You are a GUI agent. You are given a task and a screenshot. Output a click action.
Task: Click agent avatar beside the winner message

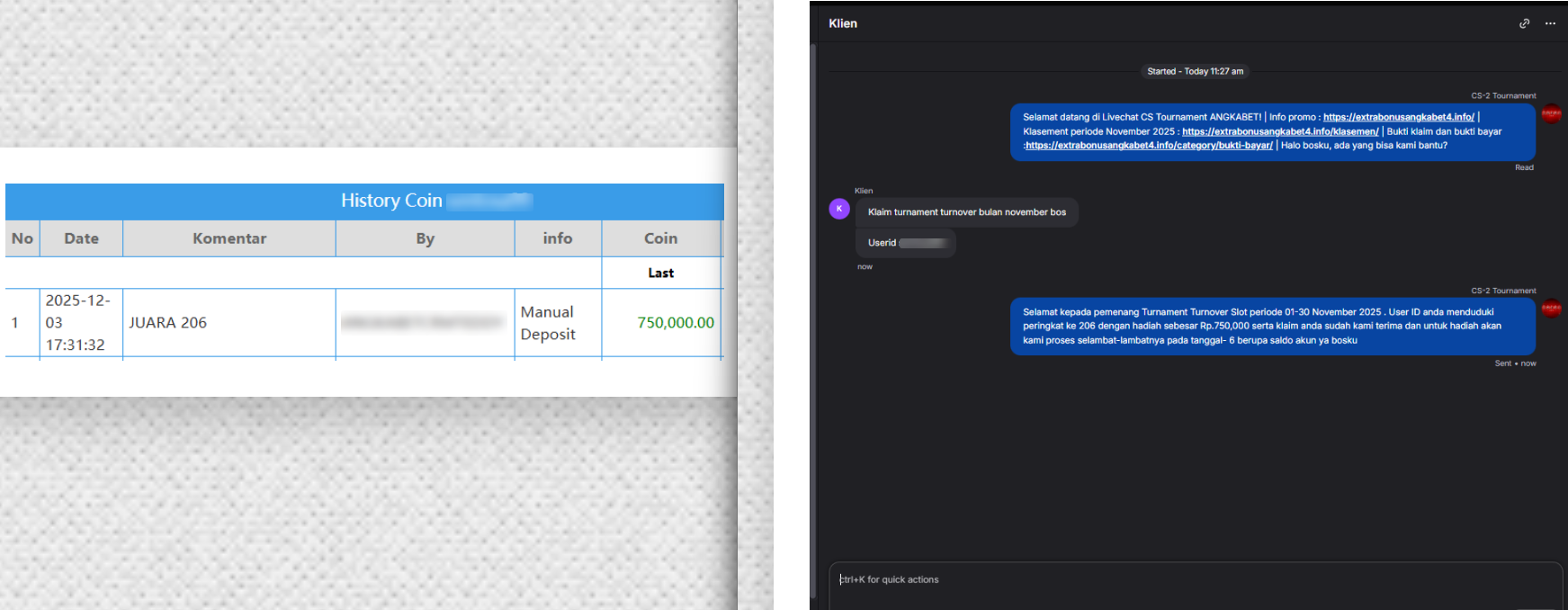(x=1551, y=309)
